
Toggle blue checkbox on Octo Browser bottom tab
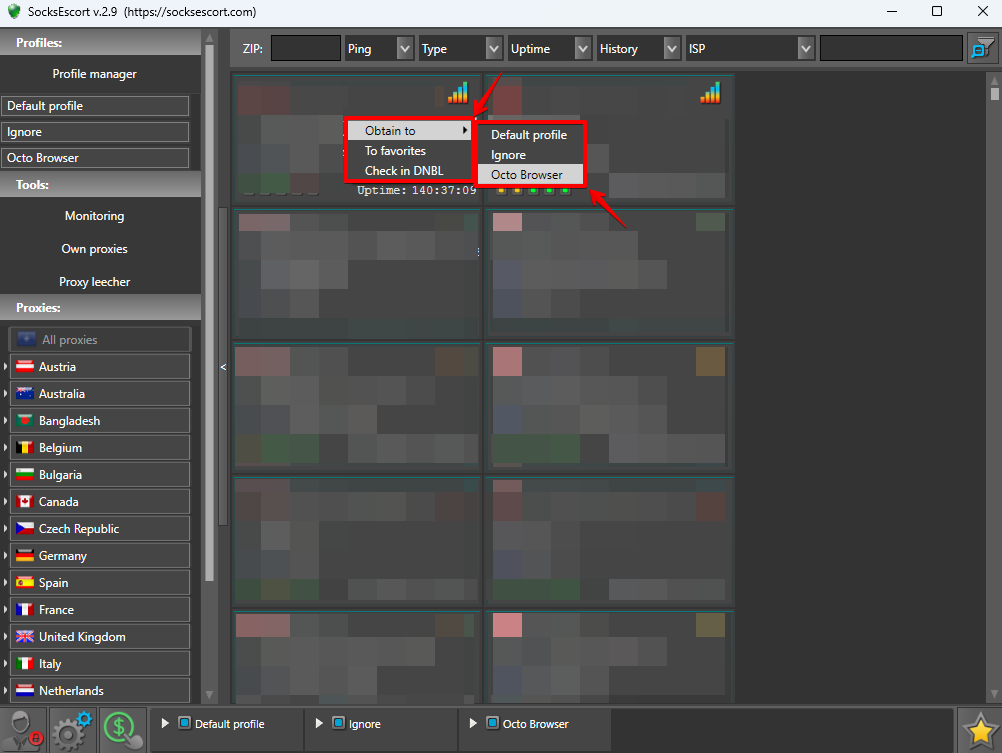pyautogui.click(x=492, y=723)
